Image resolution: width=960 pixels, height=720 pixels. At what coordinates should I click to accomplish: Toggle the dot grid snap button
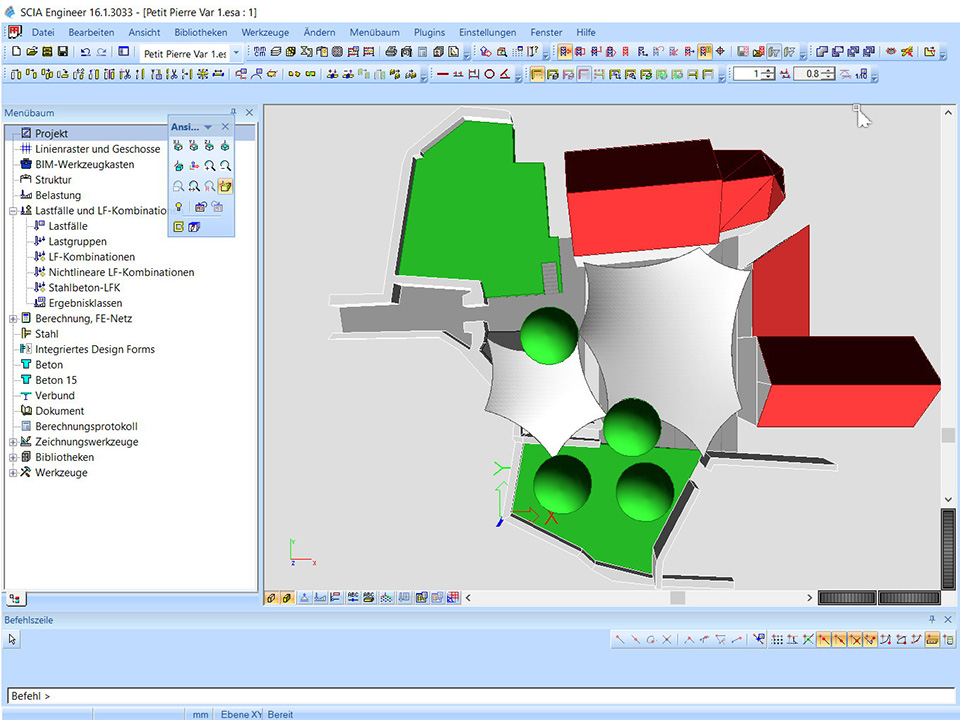tap(778, 639)
